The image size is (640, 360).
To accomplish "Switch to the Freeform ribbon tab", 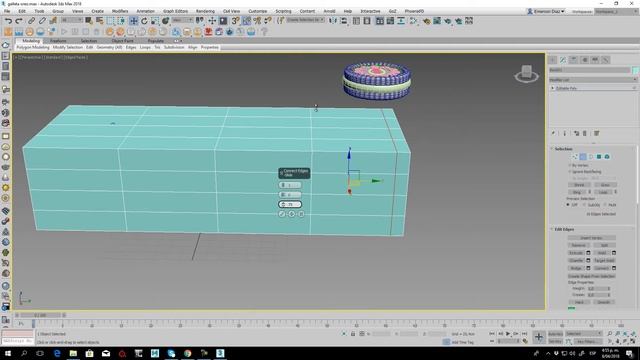I will (58, 41).
